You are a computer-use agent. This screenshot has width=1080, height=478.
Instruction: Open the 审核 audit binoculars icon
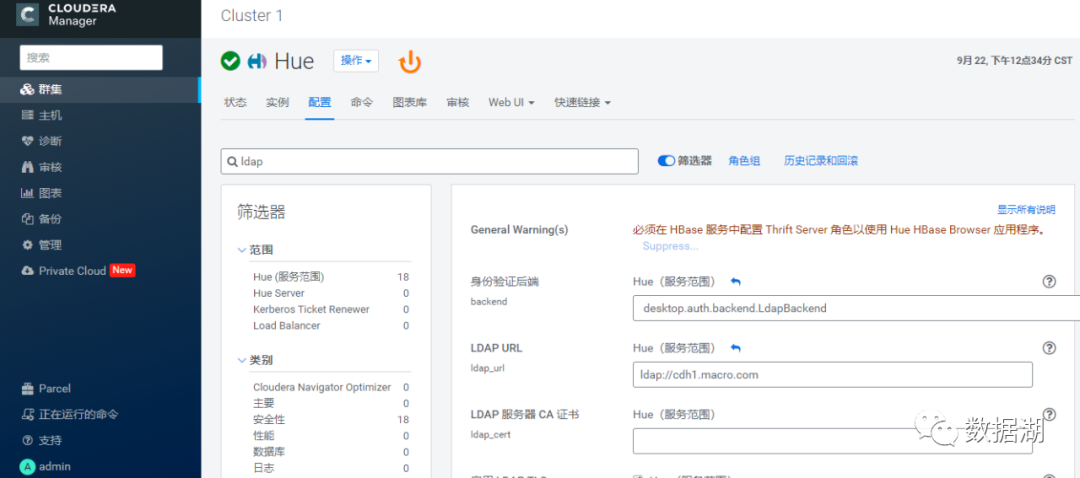pos(27,167)
